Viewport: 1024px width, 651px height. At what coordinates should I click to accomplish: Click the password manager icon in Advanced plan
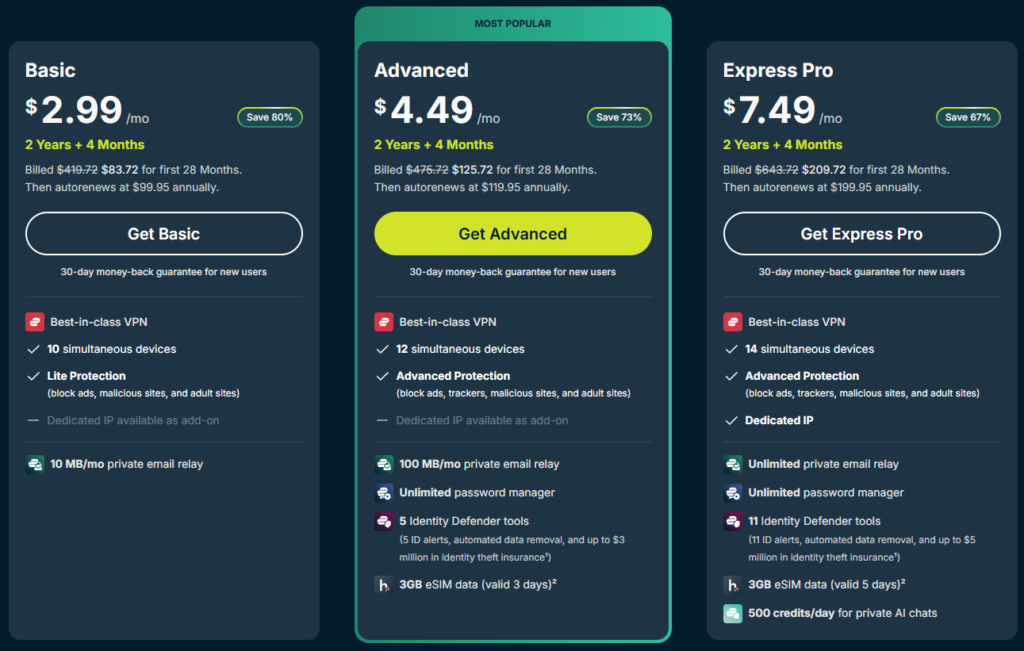point(383,493)
